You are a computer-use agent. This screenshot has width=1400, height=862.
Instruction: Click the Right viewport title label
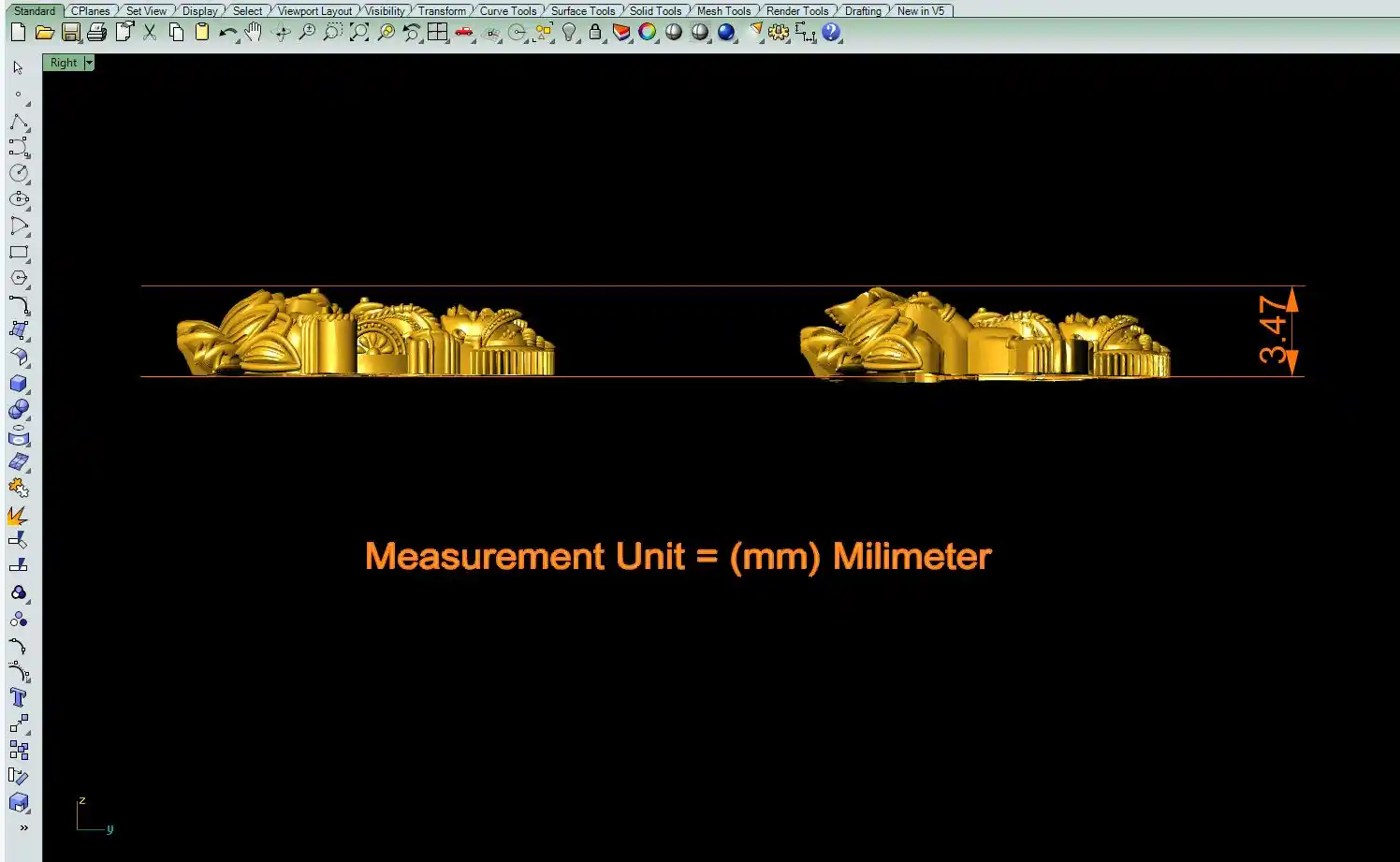64,63
